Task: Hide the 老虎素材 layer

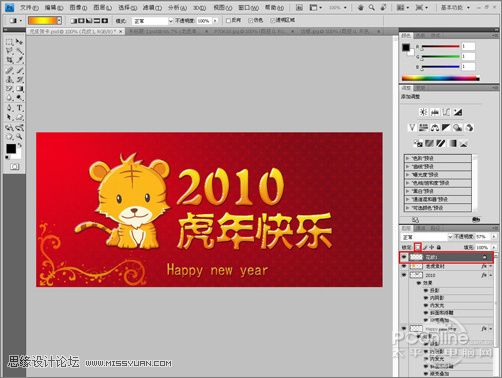Action: pos(404,266)
